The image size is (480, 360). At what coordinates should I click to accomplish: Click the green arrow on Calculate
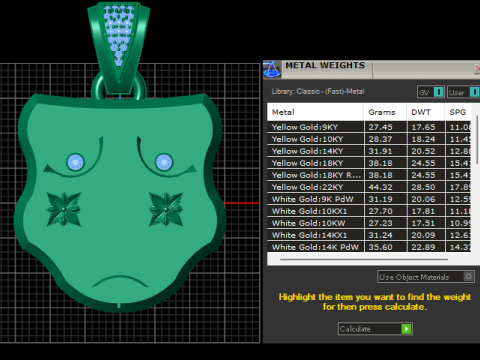pos(406,329)
